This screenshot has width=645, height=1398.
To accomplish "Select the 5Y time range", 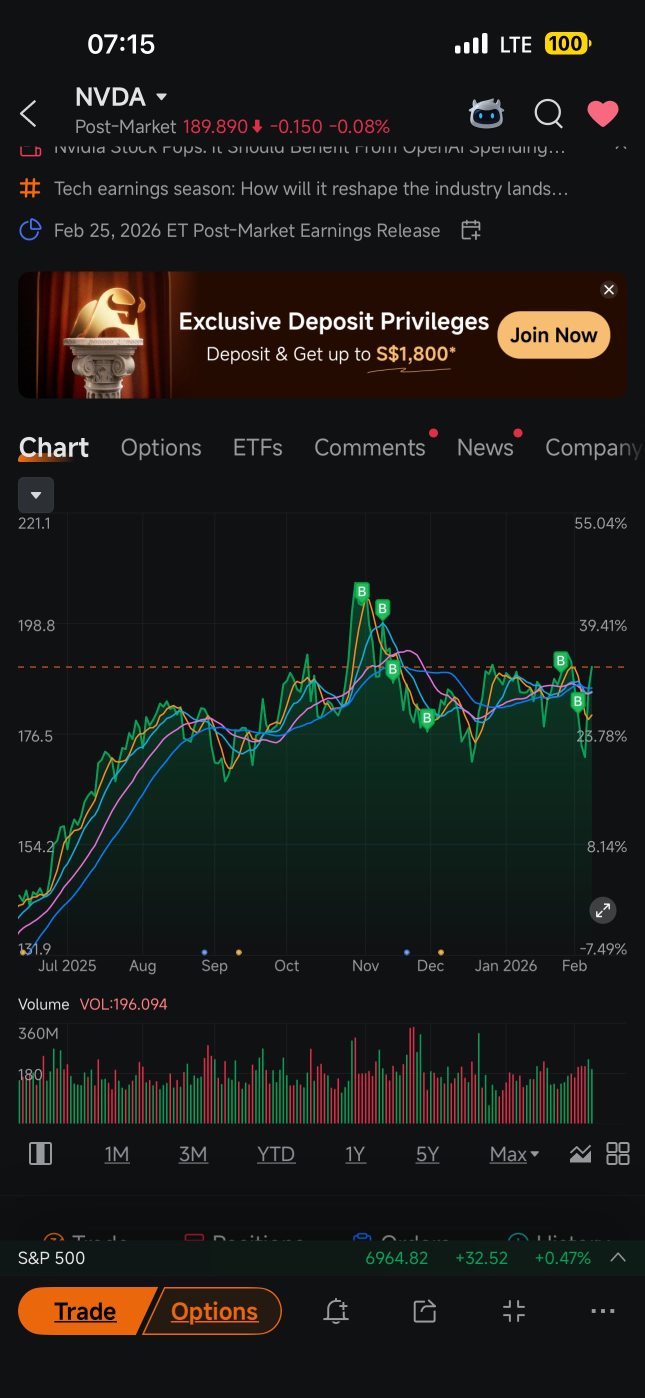I will point(427,1154).
